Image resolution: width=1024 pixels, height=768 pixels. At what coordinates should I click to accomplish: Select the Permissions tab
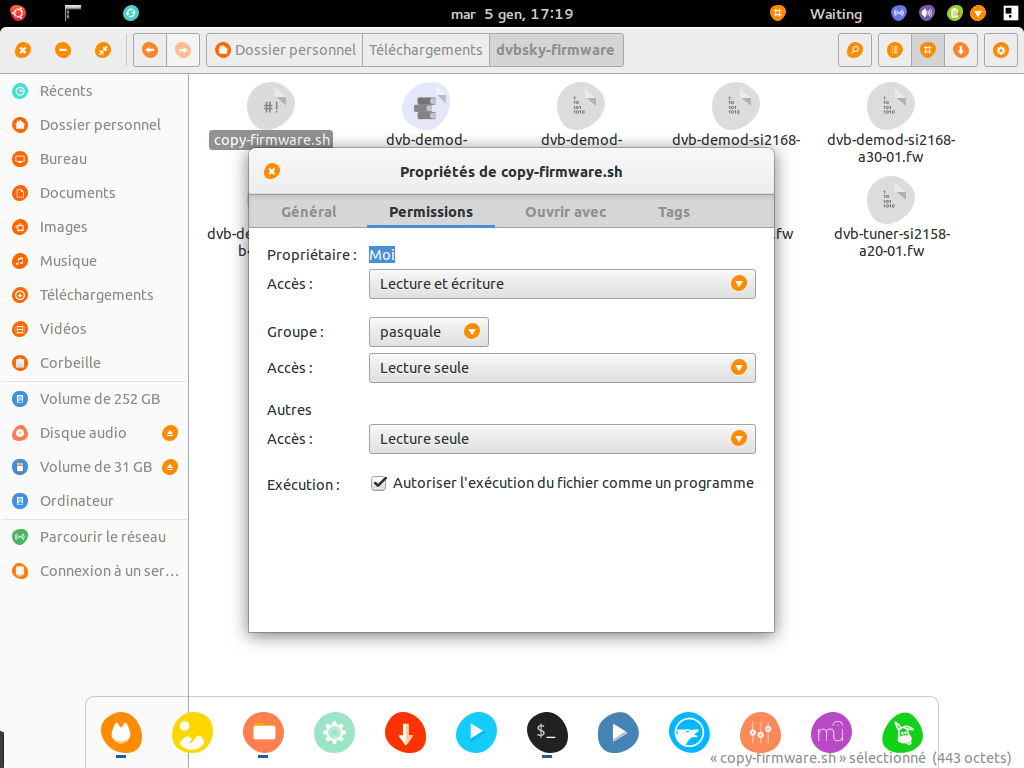coord(431,212)
